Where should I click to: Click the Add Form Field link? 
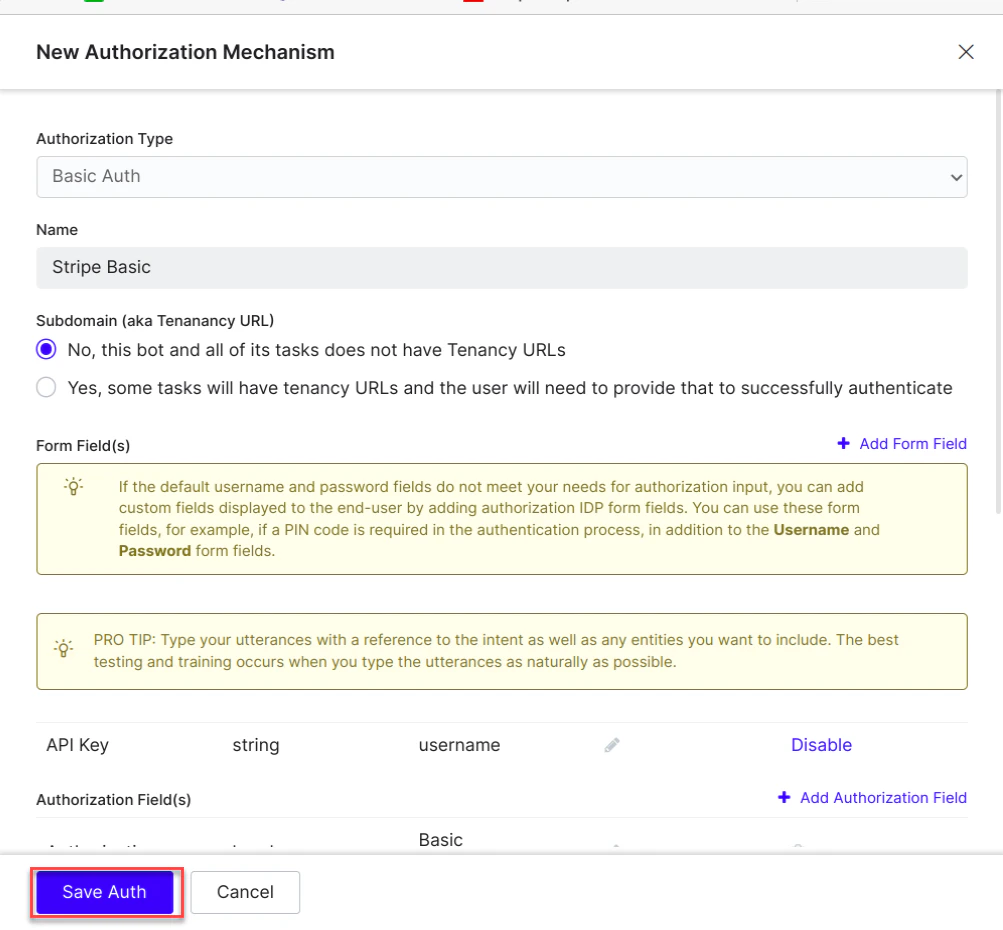pyautogui.click(x=910, y=443)
